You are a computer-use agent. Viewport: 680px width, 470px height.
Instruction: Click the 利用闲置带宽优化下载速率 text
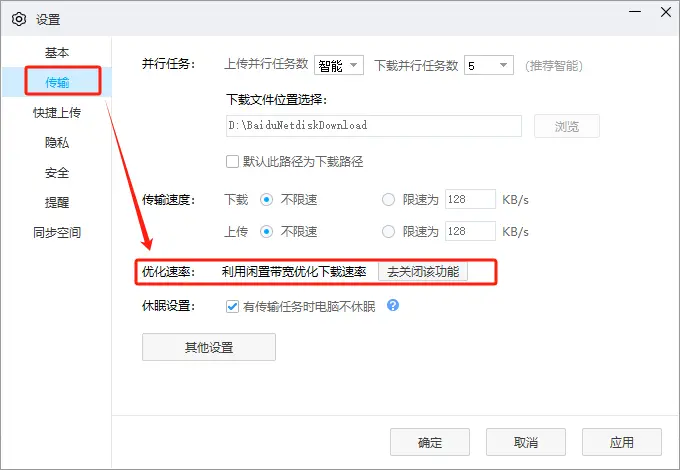point(294,272)
